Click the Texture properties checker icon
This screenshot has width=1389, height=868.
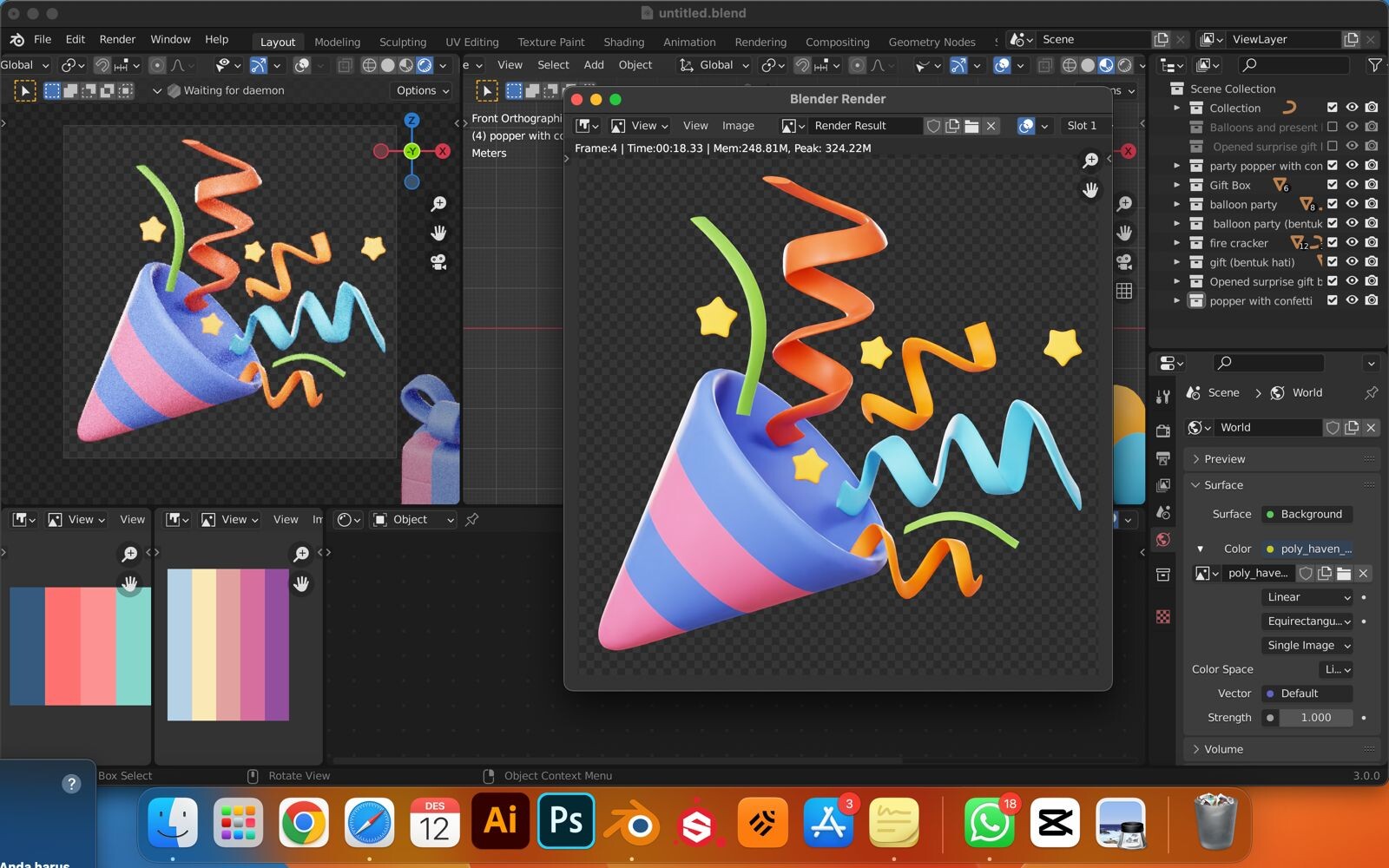(1163, 617)
